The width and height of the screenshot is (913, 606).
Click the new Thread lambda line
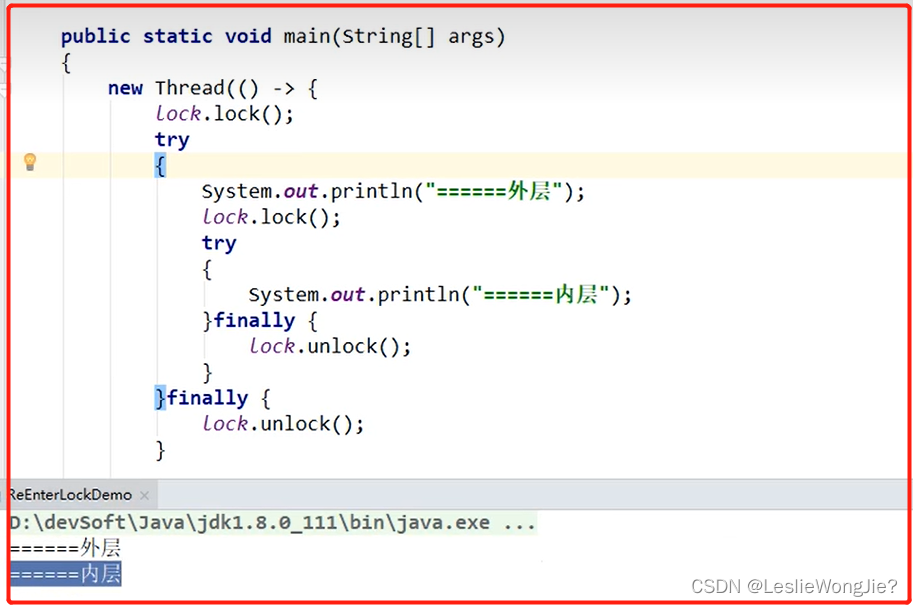click(x=213, y=88)
